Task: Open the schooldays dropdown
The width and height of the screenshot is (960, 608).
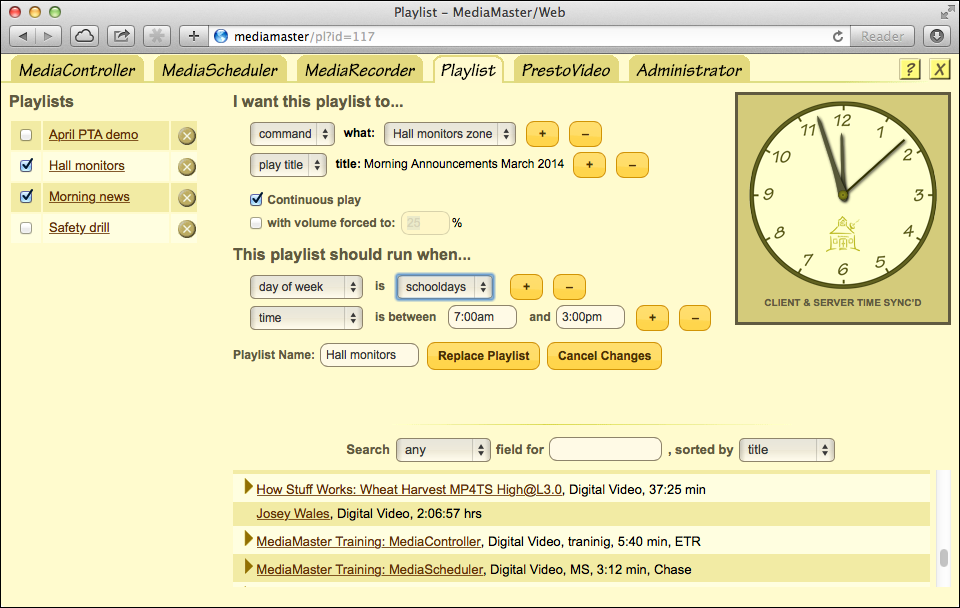Action: point(444,287)
